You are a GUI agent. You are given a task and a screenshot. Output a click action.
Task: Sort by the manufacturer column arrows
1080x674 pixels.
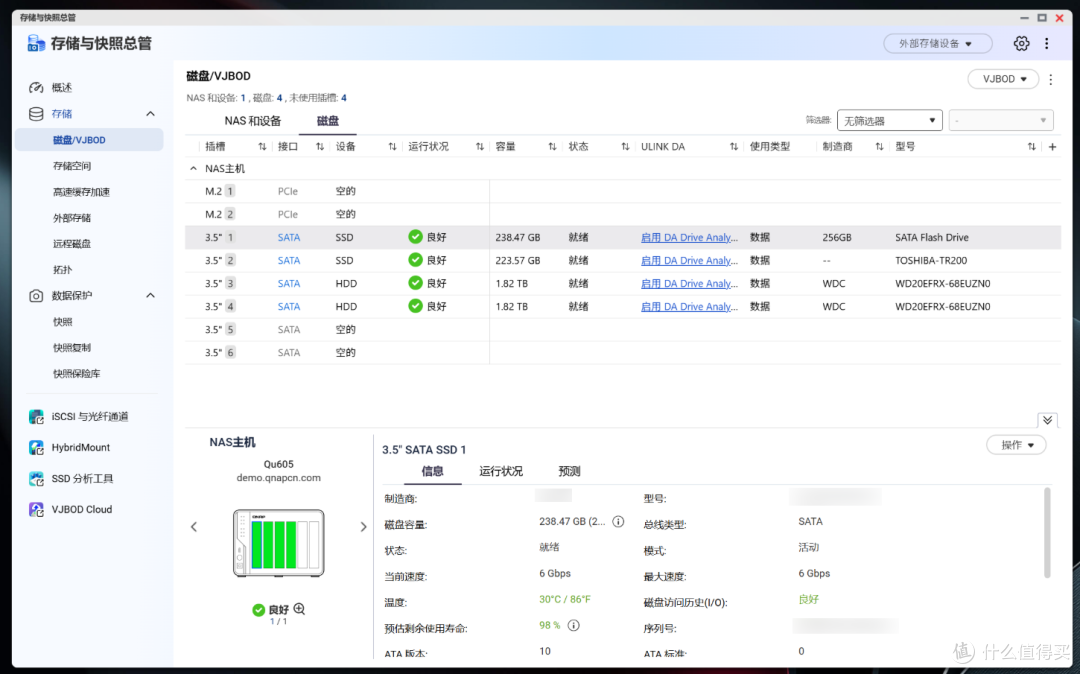(x=879, y=147)
